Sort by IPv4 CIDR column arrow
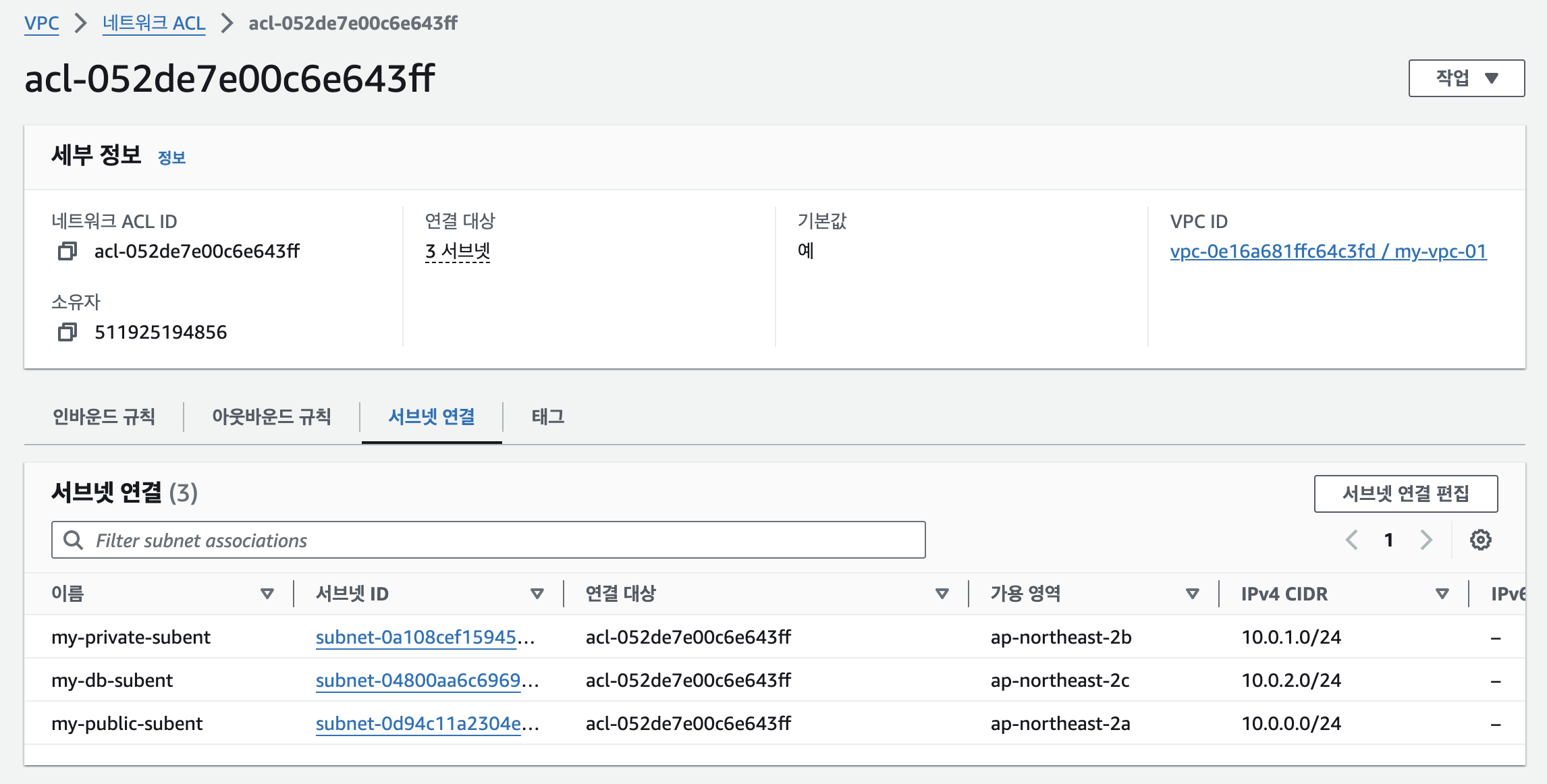The image size is (1547, 784). click(1442, 594)
